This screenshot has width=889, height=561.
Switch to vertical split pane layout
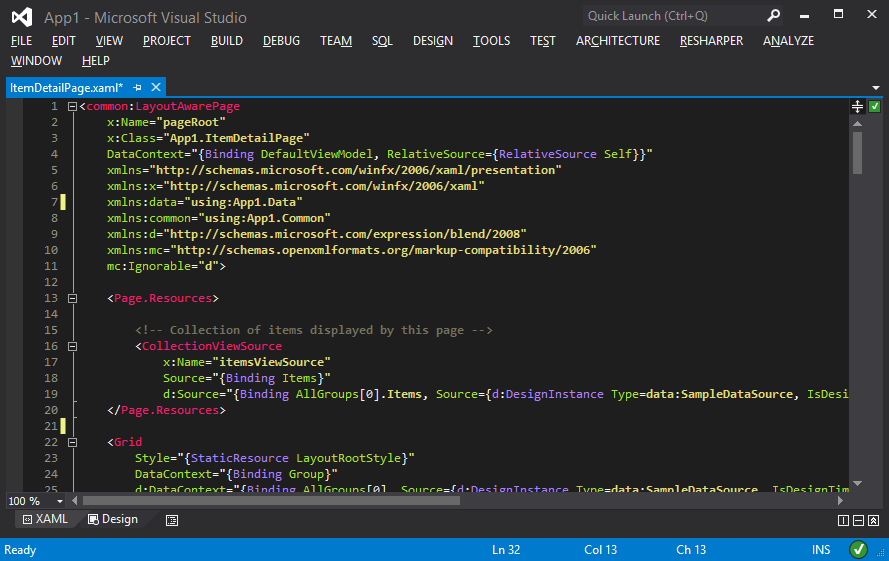click(843, 520)
